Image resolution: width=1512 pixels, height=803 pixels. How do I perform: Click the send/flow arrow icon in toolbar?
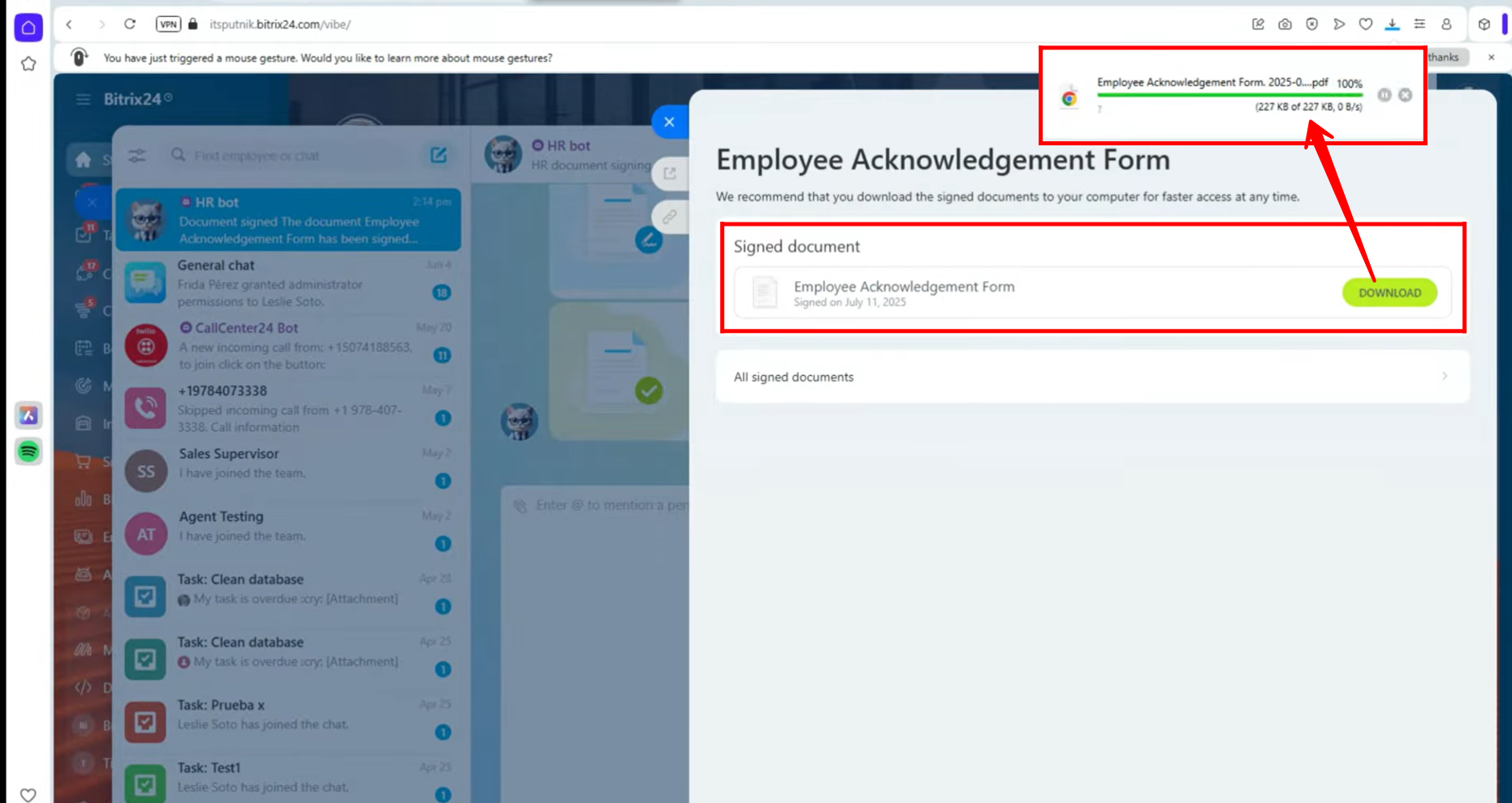click(x=1339, y=24)
